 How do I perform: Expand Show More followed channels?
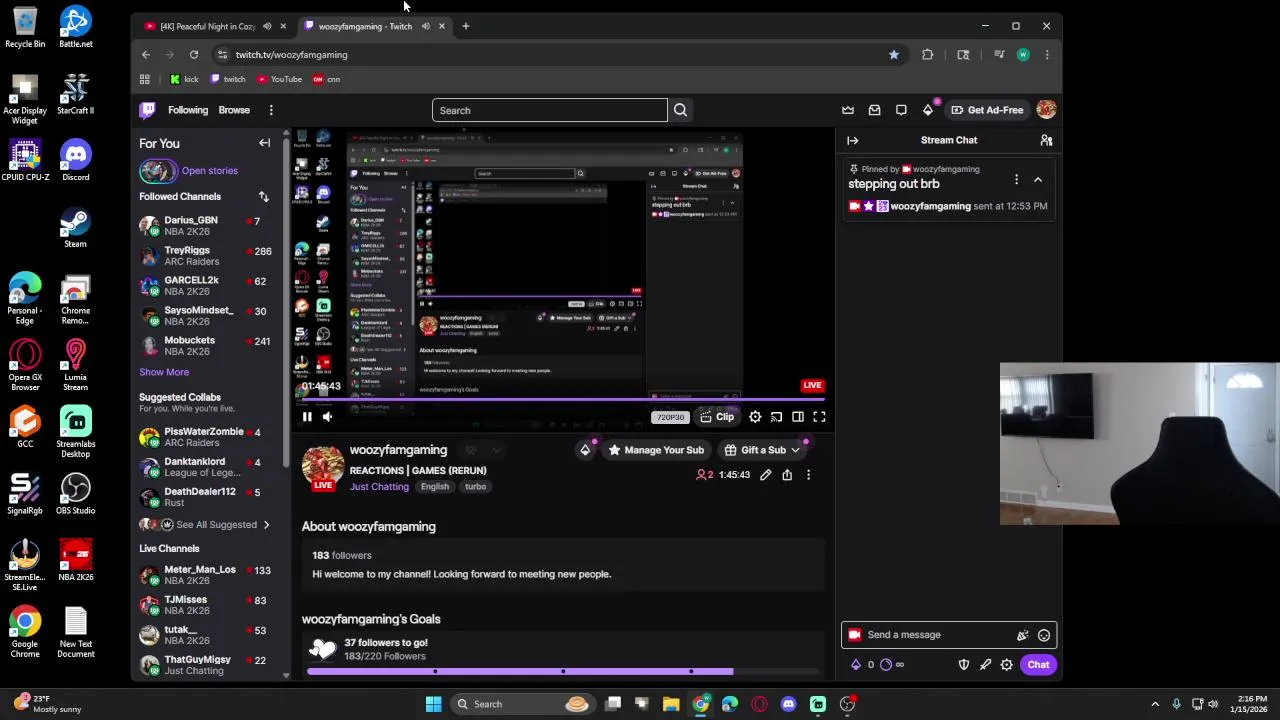click(164, 372)
